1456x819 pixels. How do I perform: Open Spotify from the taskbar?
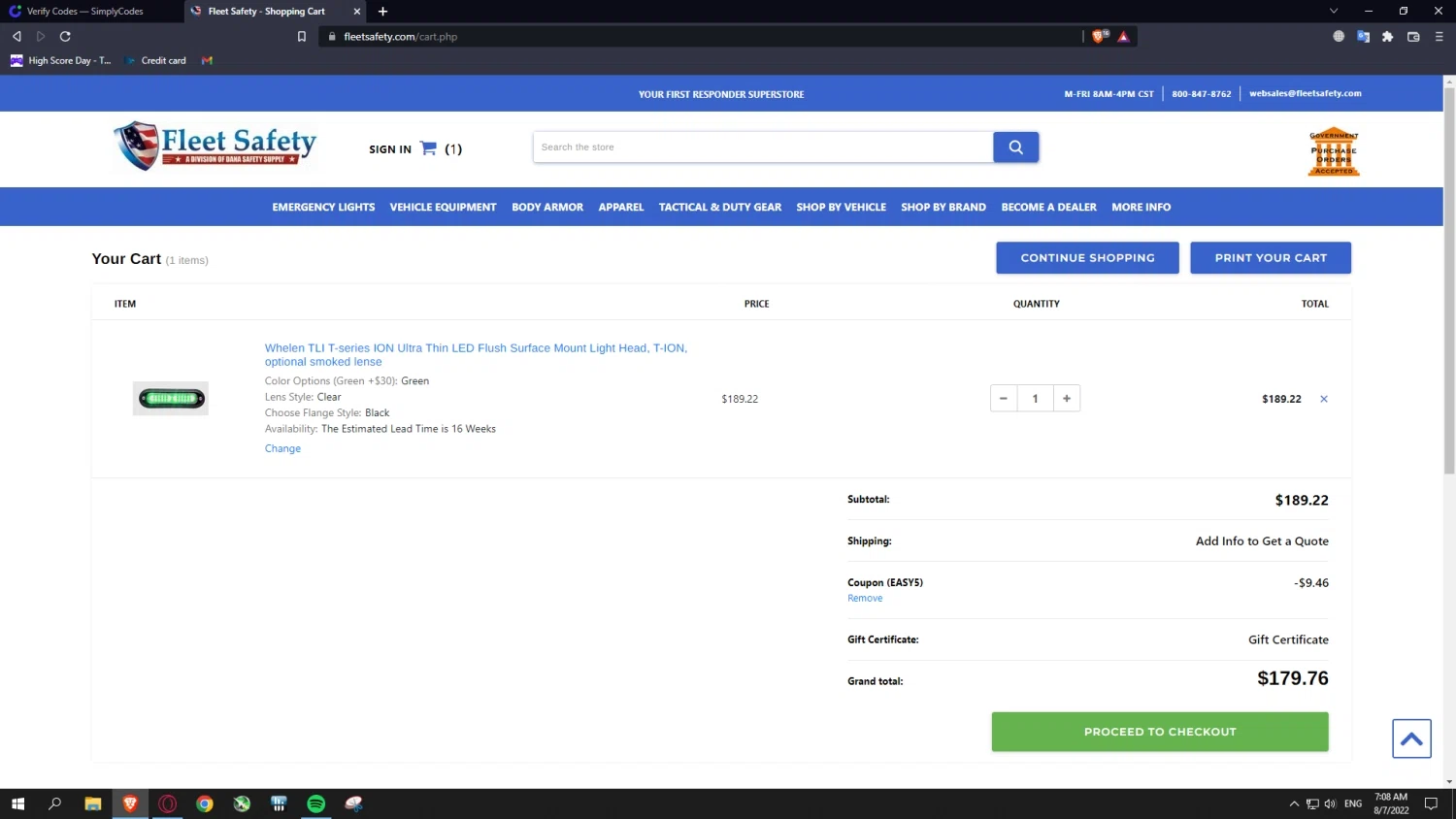coord(316,803)
